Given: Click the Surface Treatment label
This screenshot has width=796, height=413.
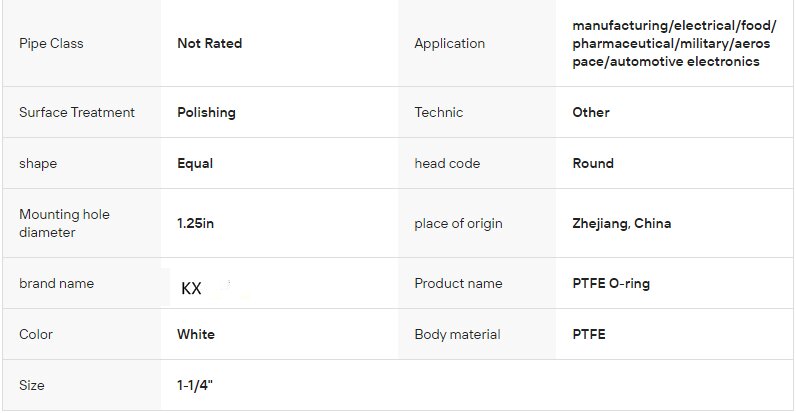Looking at the screenshot, I should [x=77, y=112].
